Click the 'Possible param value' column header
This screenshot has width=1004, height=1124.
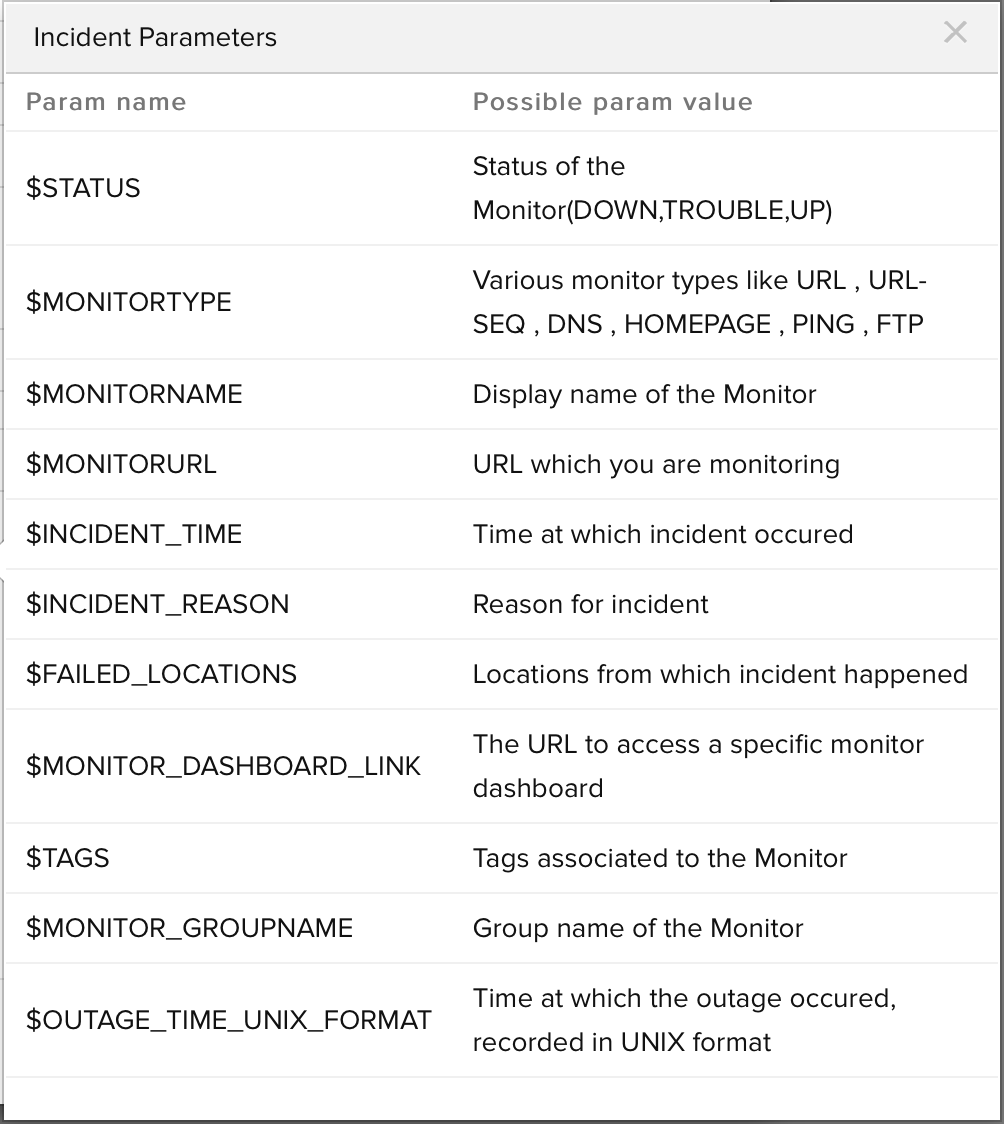point(612,102)
